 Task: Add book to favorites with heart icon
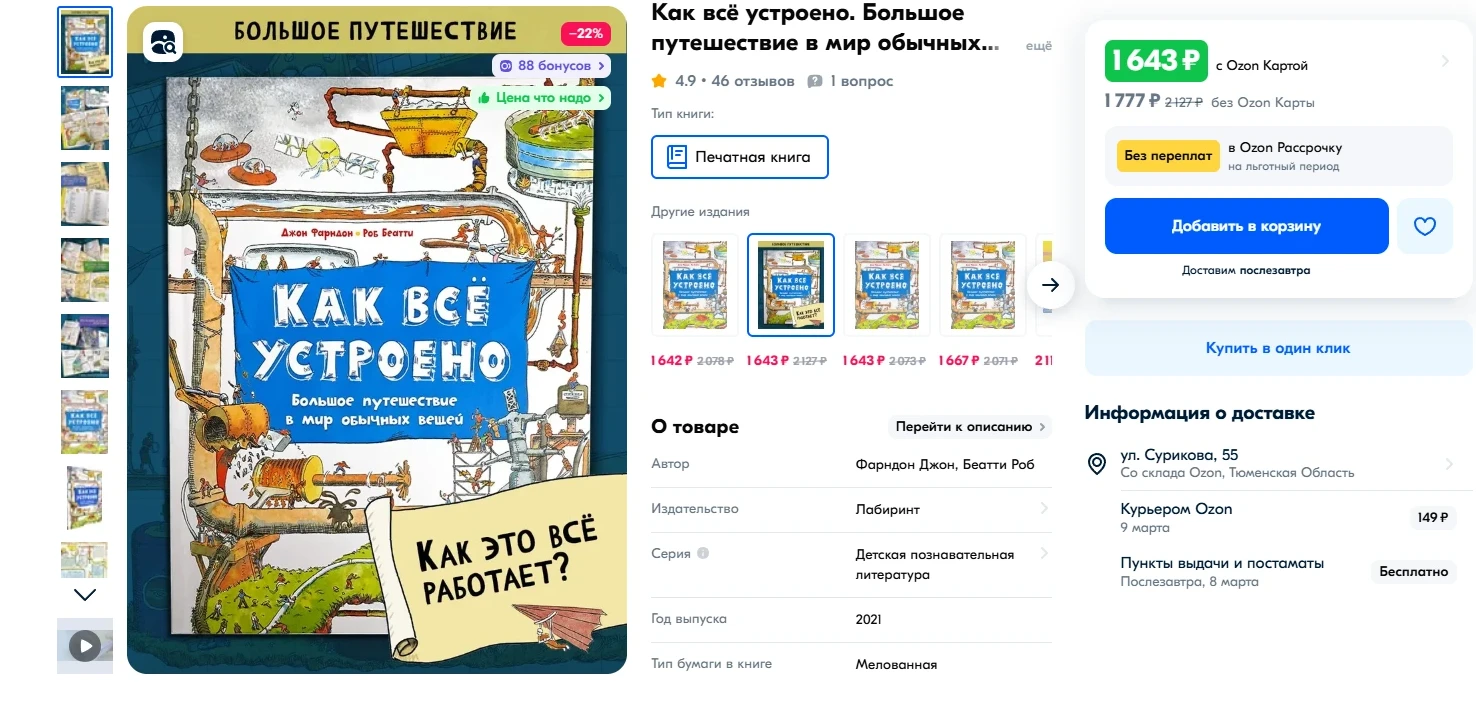click(1425, 226)
